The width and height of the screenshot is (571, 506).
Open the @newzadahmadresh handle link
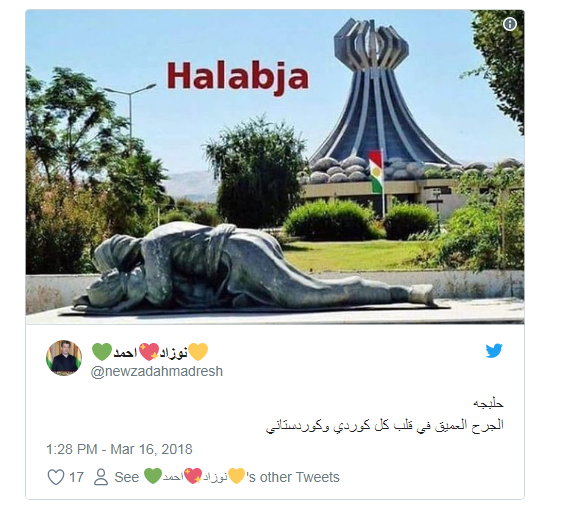pyautogui.click(x=157, y=371)
